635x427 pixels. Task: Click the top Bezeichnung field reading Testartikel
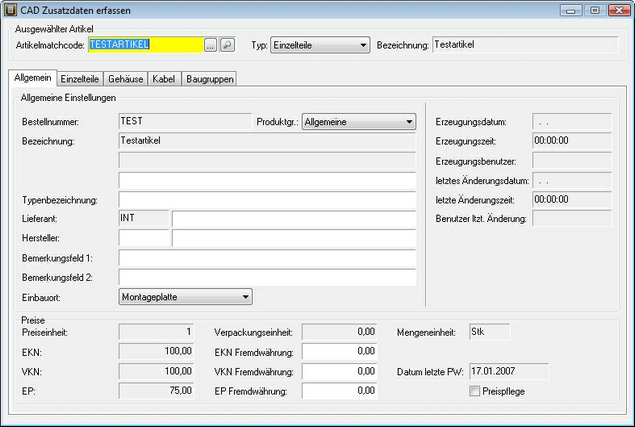point(525,45)
